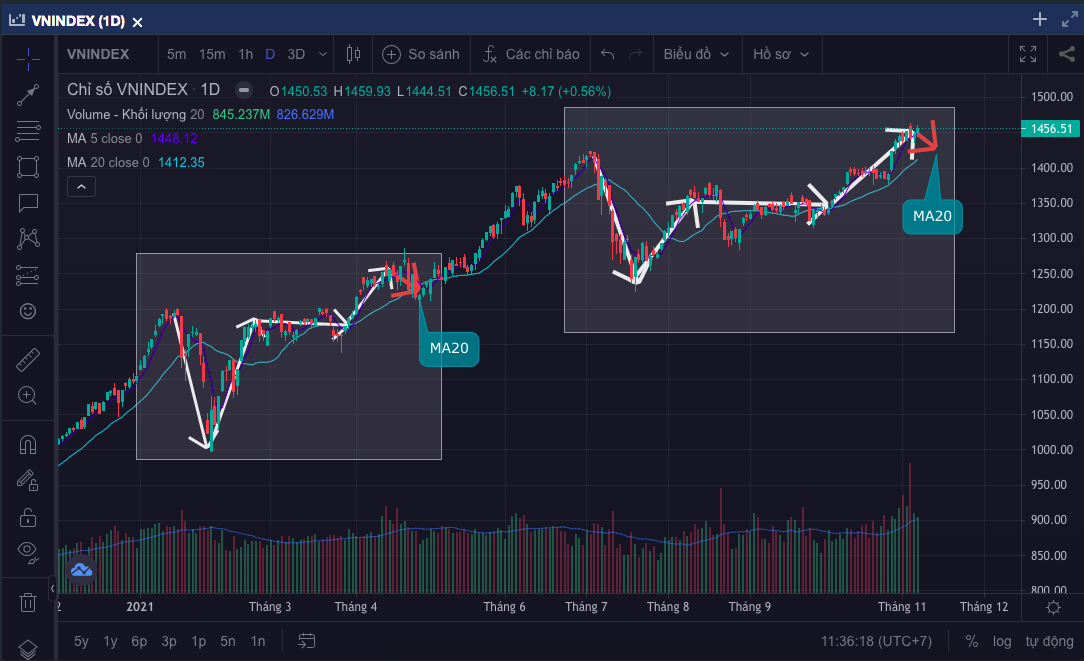Open candlestick chart style icon
Screen dimensions: 1084x661
353,54
